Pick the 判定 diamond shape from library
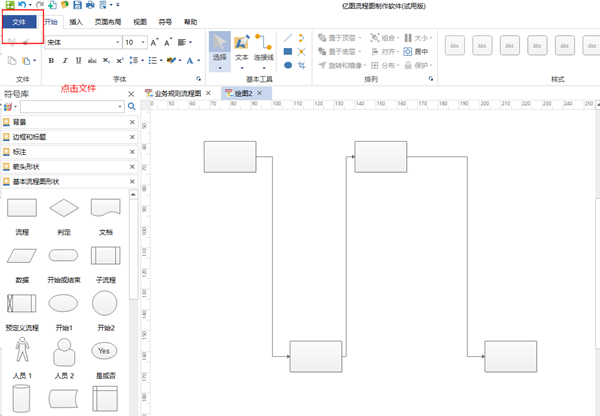This screenshot has width=600, height=416. (x=65, y=209)
